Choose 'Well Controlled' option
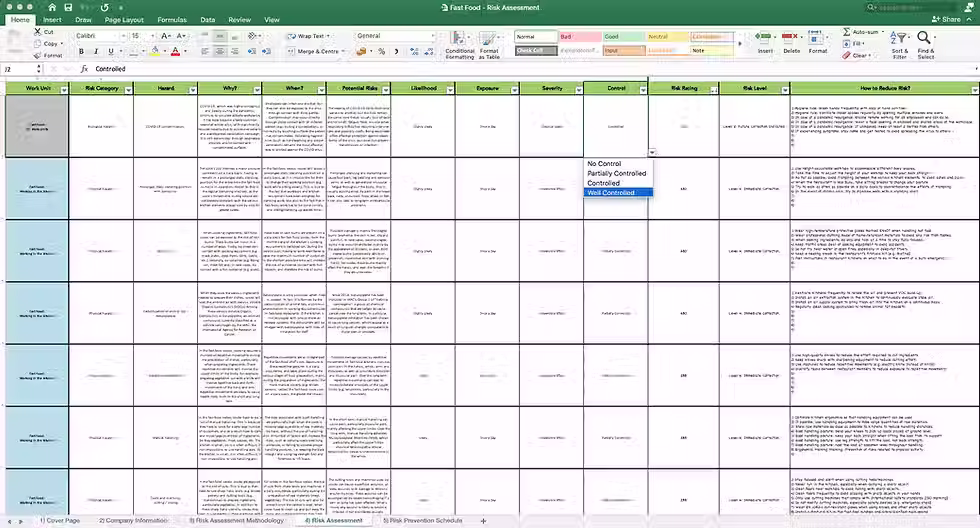This screenshot has width=980, height=528. pos(619,192)
